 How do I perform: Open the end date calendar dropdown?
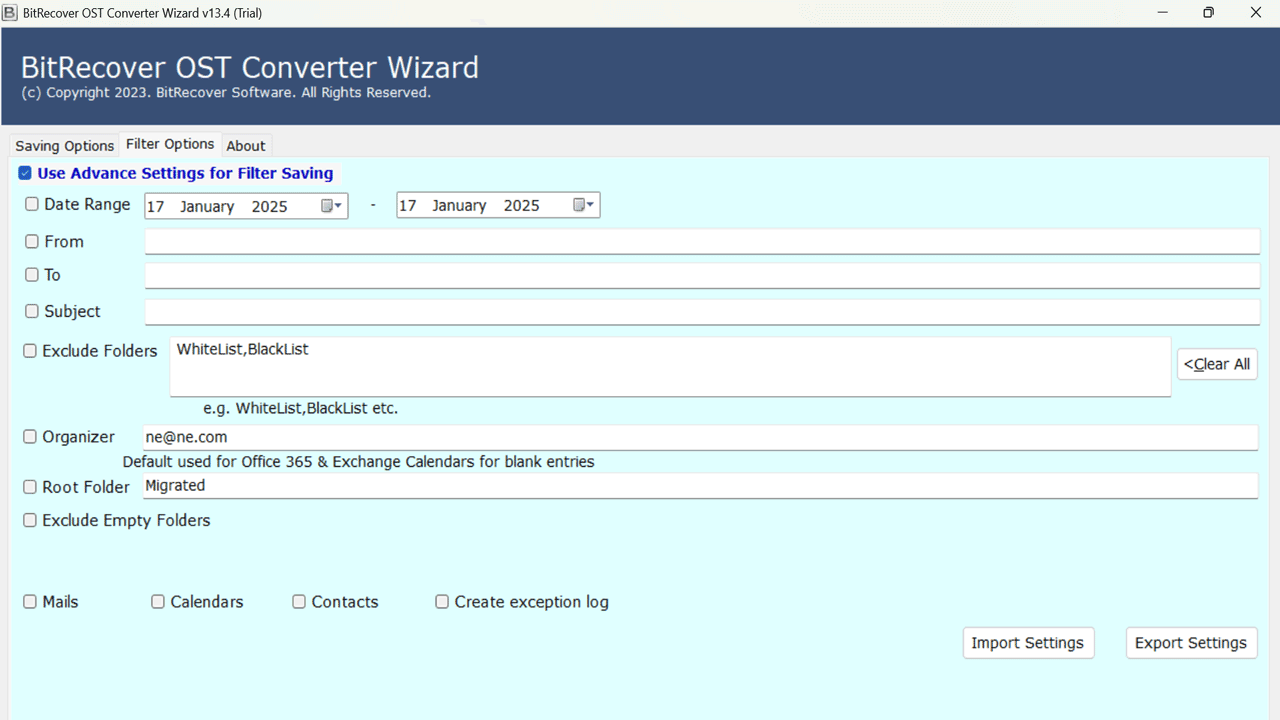[x=584, y=206]
